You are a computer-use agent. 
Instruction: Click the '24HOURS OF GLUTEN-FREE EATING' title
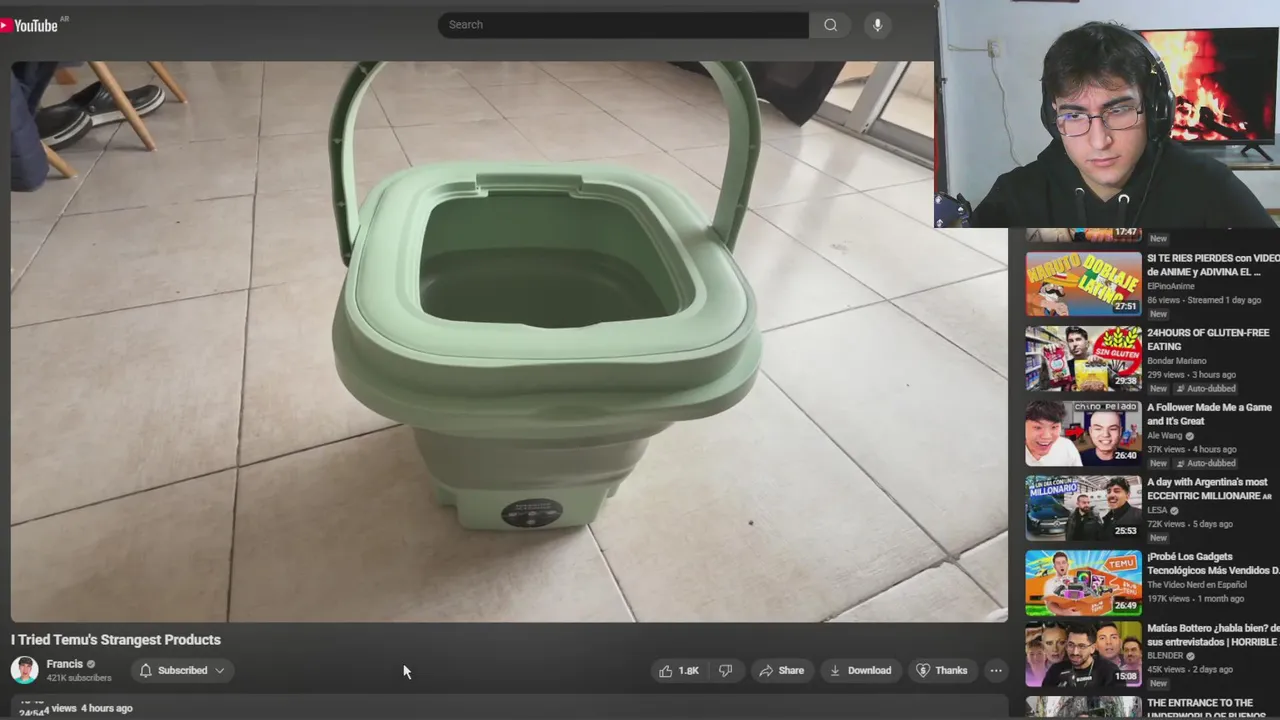tap(1208, 339)
